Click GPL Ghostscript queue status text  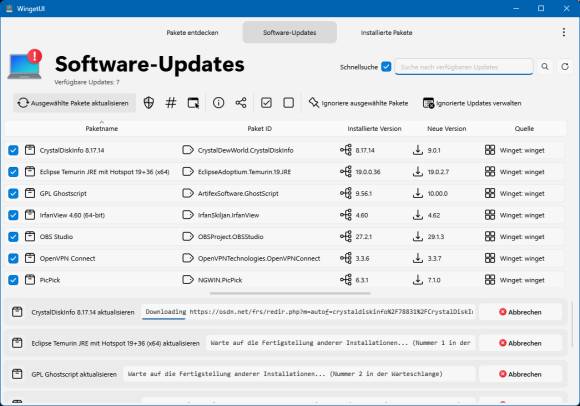(x=285, y=374)
